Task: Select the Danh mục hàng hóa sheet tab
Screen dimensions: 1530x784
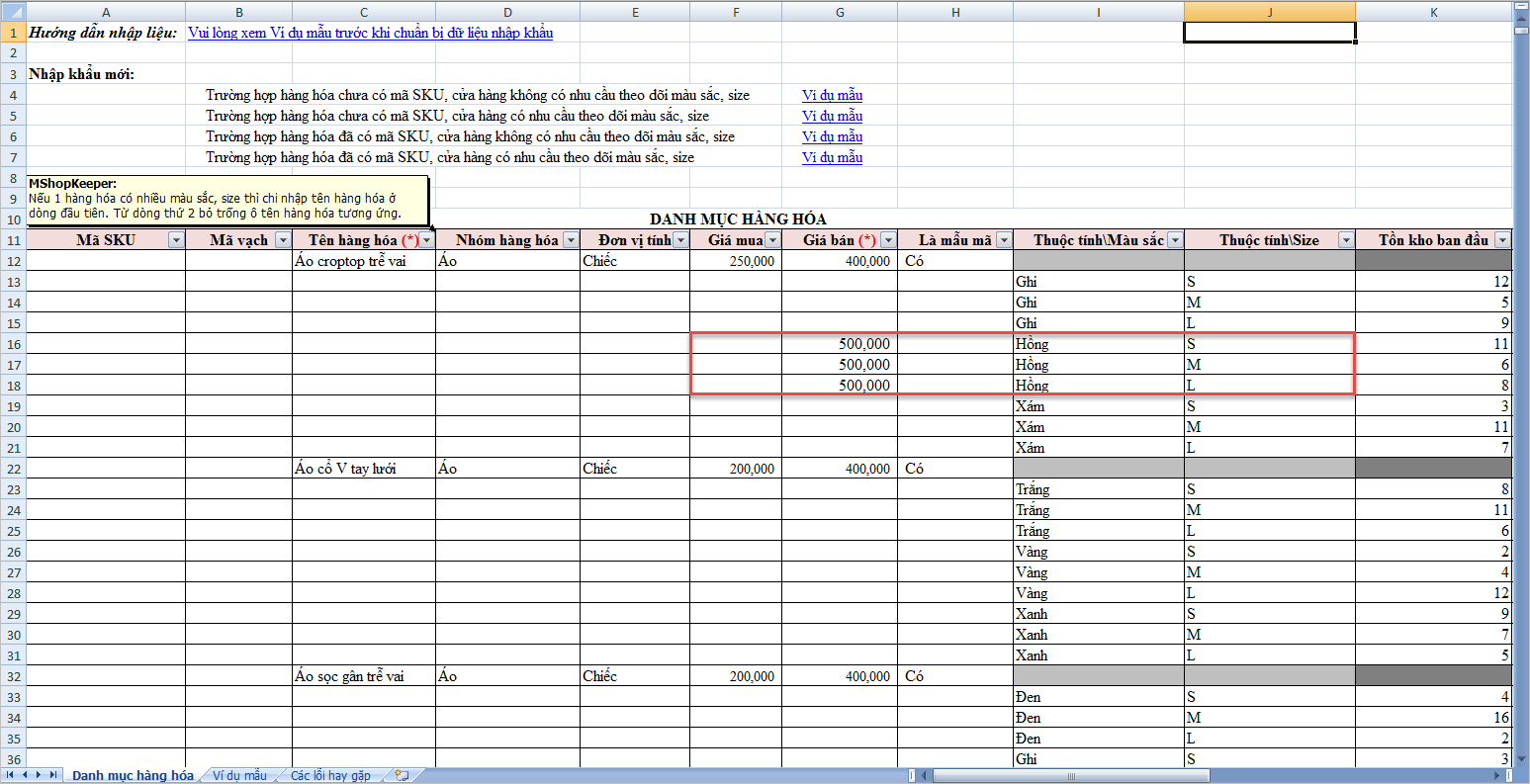Action: 133,776
